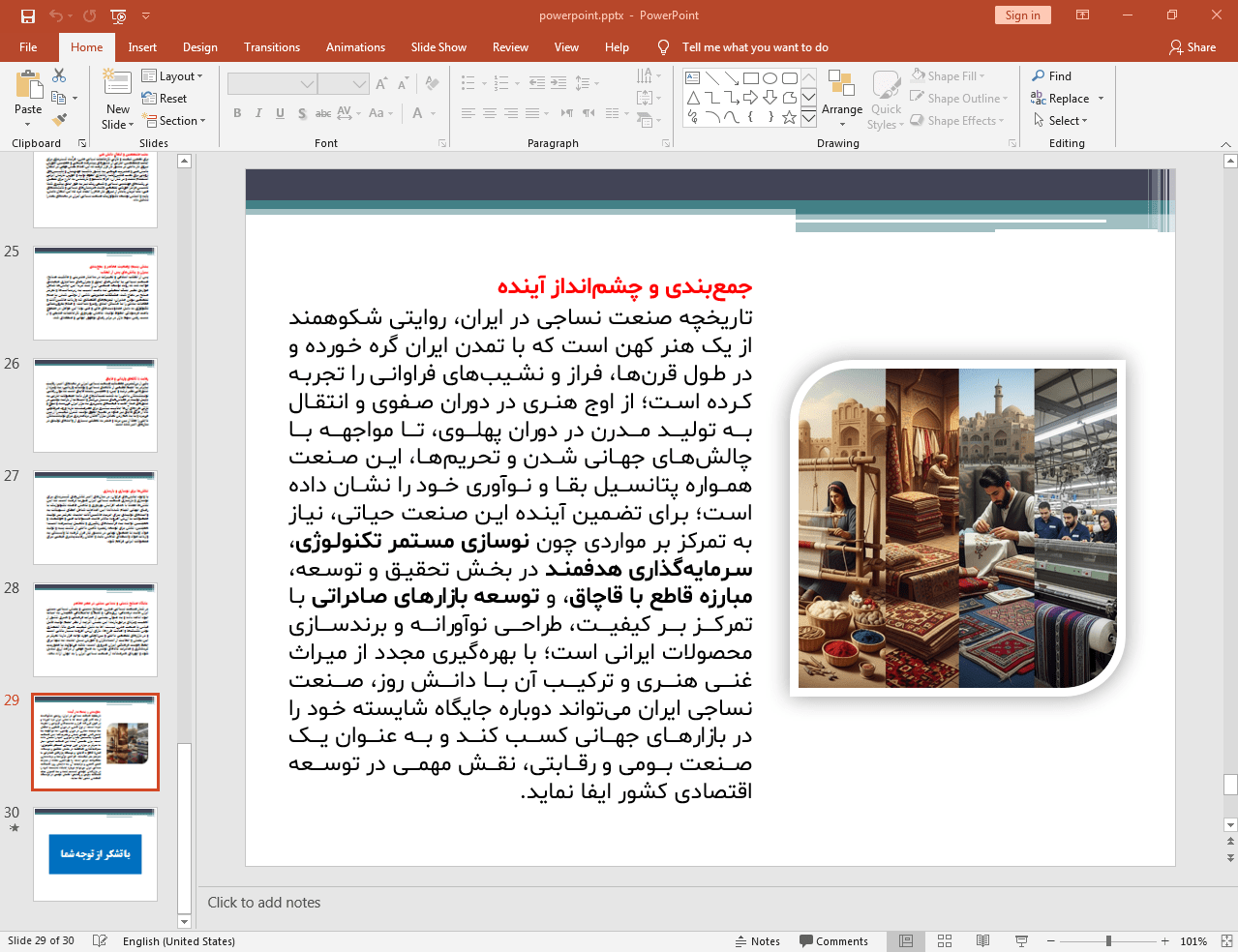Click the Save icon in title bar
Viewport: 1238px width, 952px height.
pos(27,15)
